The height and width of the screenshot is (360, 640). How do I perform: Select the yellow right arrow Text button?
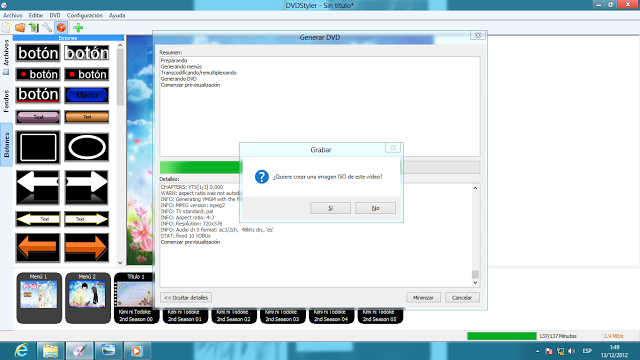pos(87,219)
